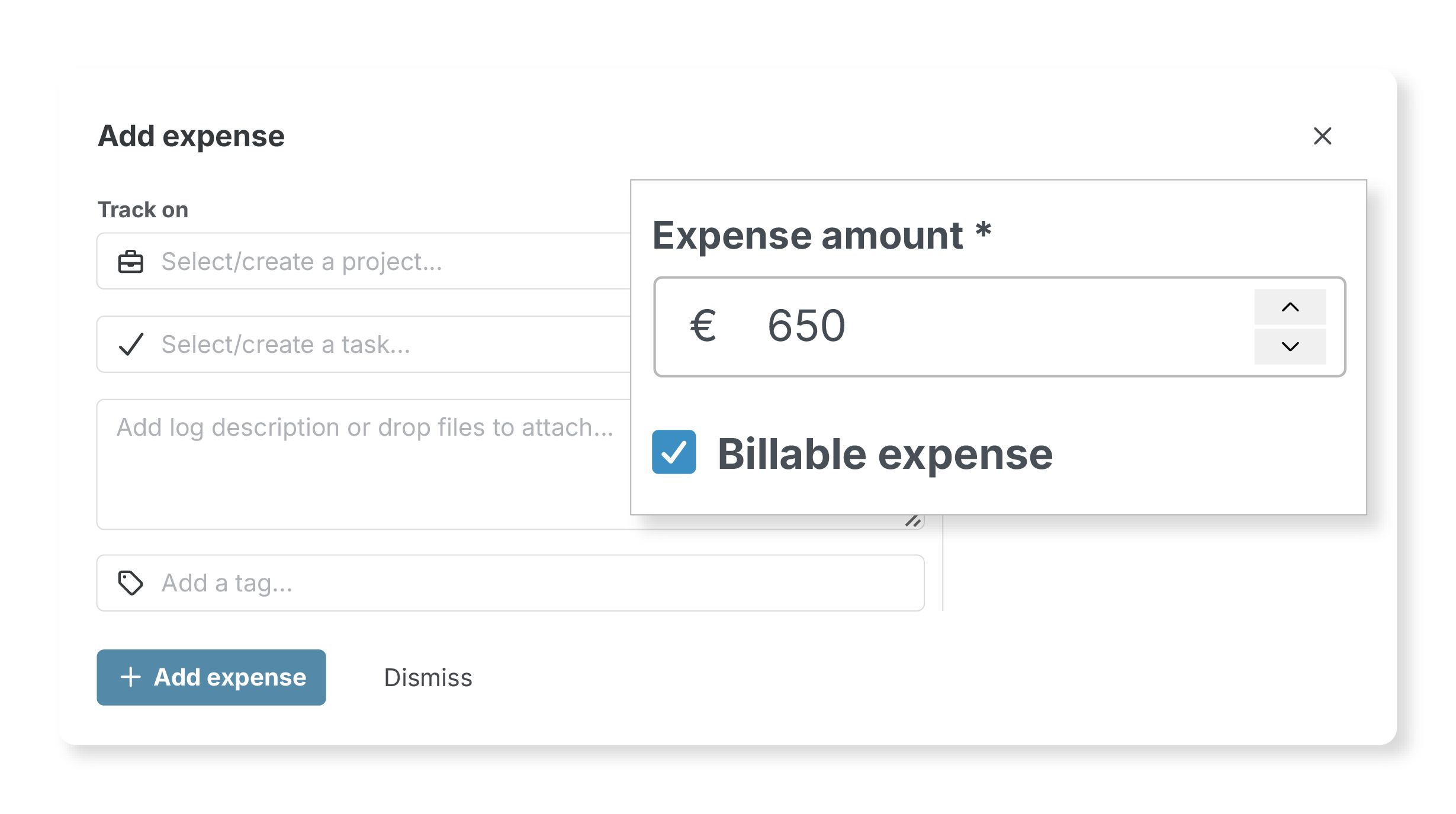Click the Add expense title heading
Viewport: 1456px width, 814px height.
tap(191, 136)
